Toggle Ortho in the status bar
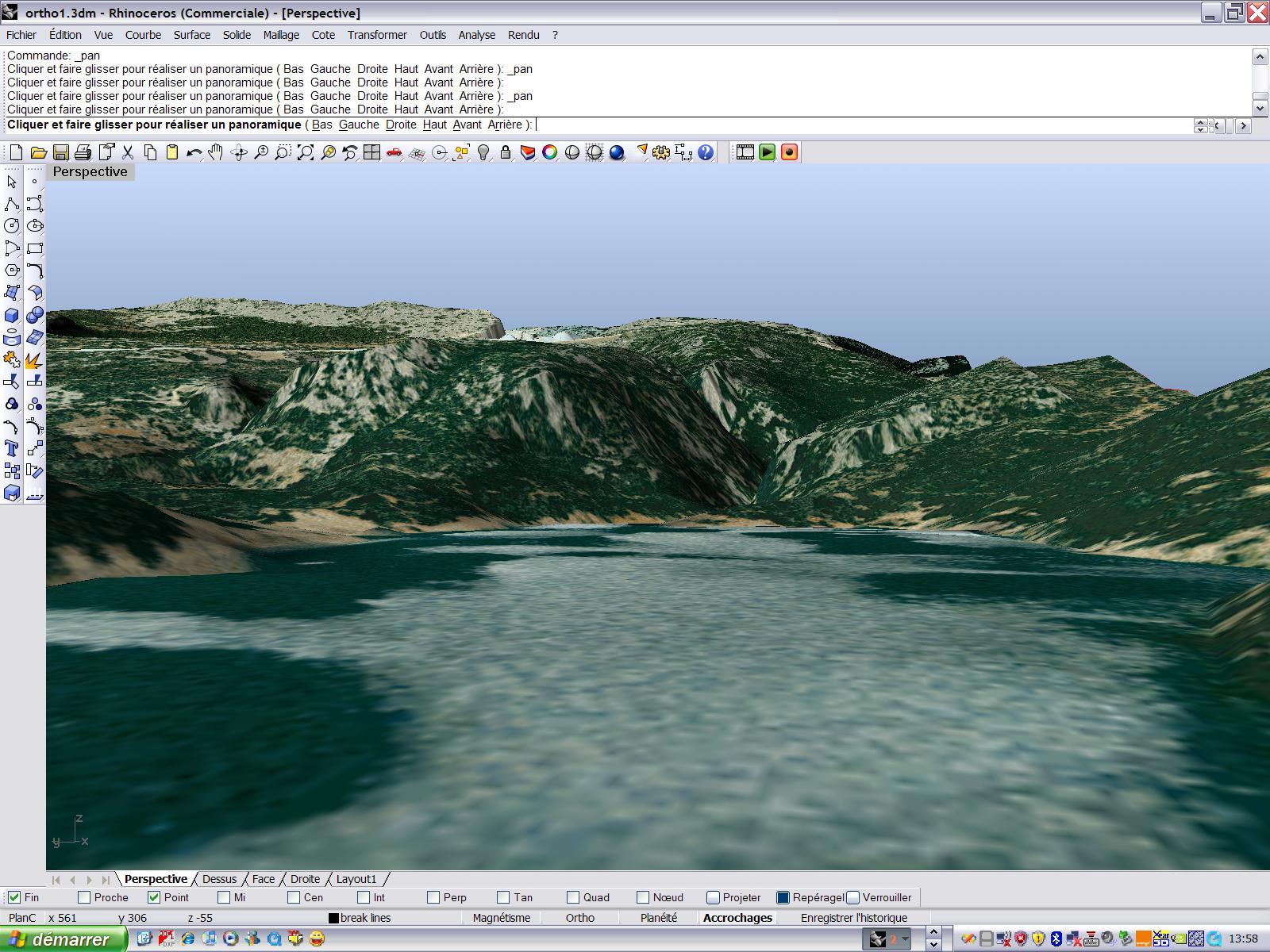The image size is (1270, 952). (x=579, y=918)
